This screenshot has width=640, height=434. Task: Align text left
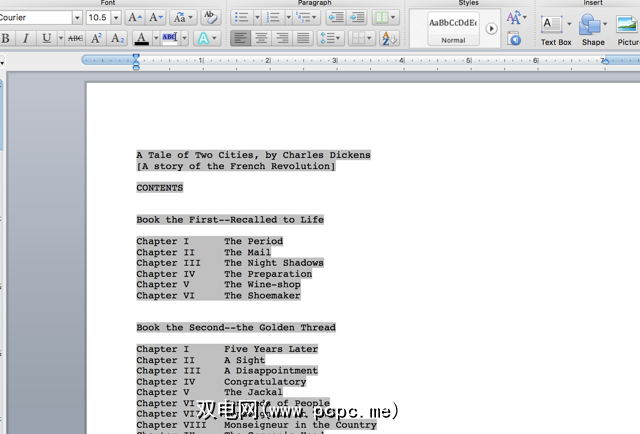(x=240, y=38)
